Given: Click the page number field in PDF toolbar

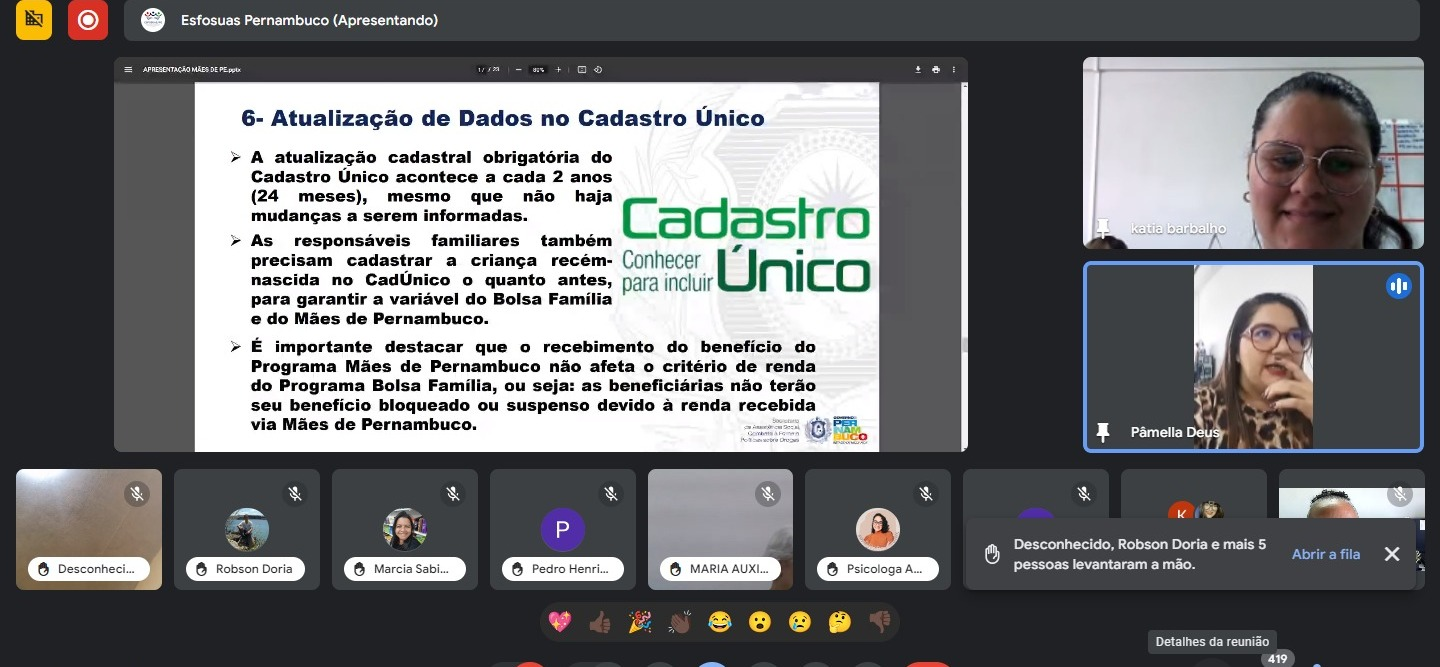Looking at the screenshot, I should point(481,70).
